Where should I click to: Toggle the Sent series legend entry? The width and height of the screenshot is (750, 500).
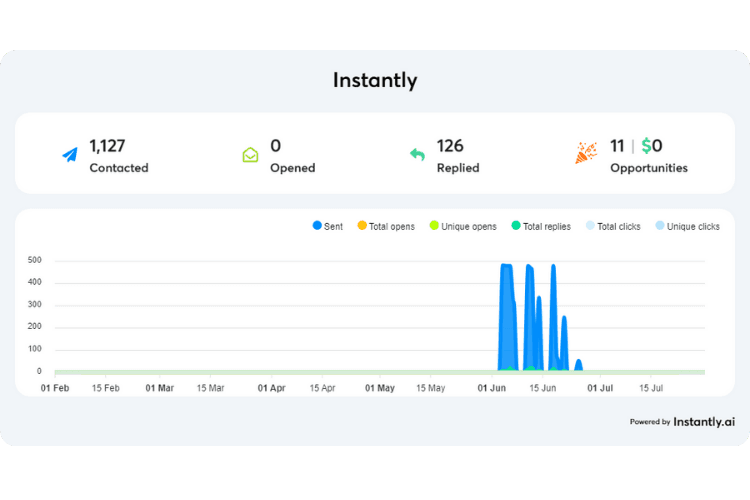(328, 226)
